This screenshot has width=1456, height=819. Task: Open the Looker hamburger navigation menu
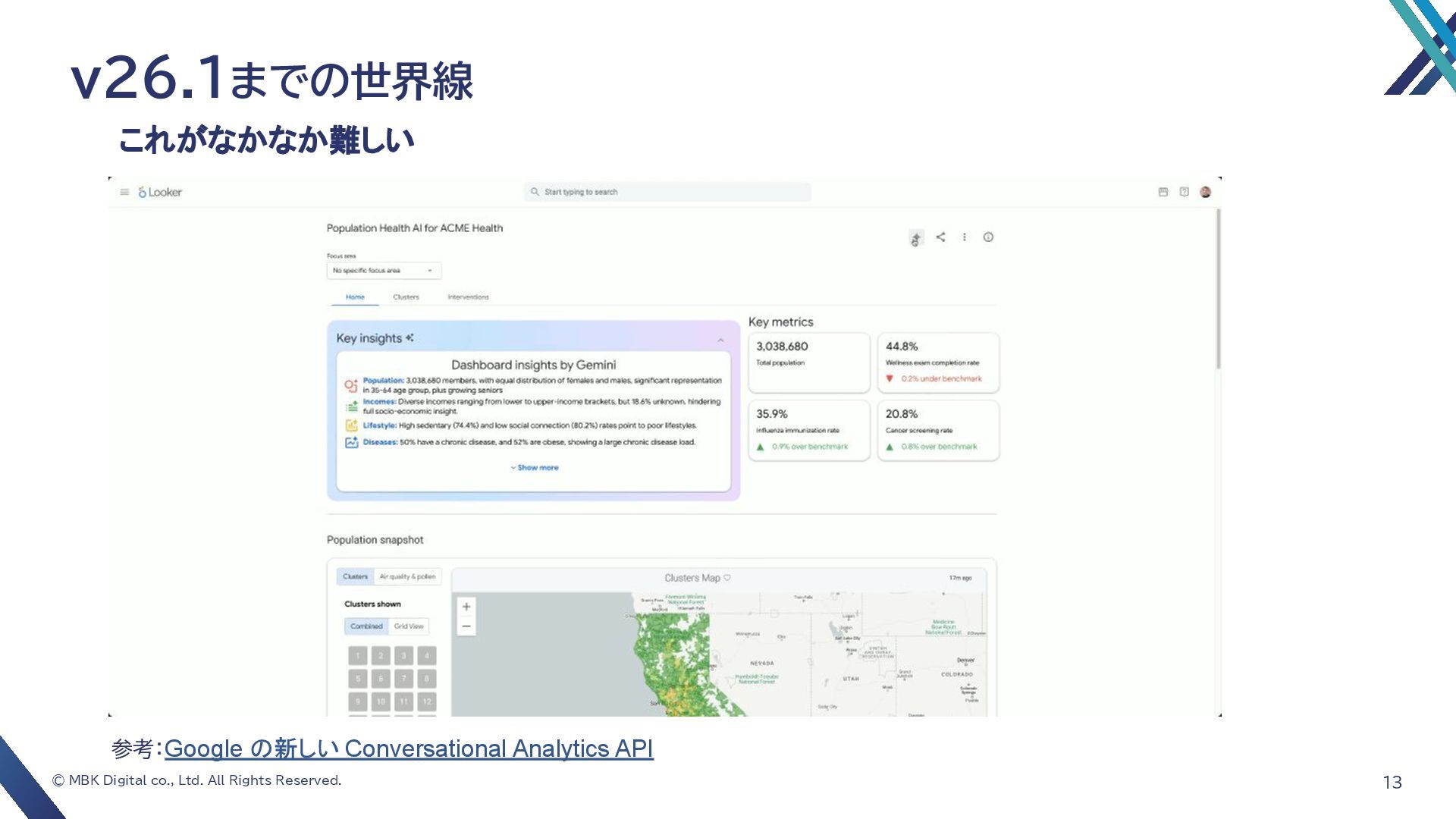click(x=124, y=192)
